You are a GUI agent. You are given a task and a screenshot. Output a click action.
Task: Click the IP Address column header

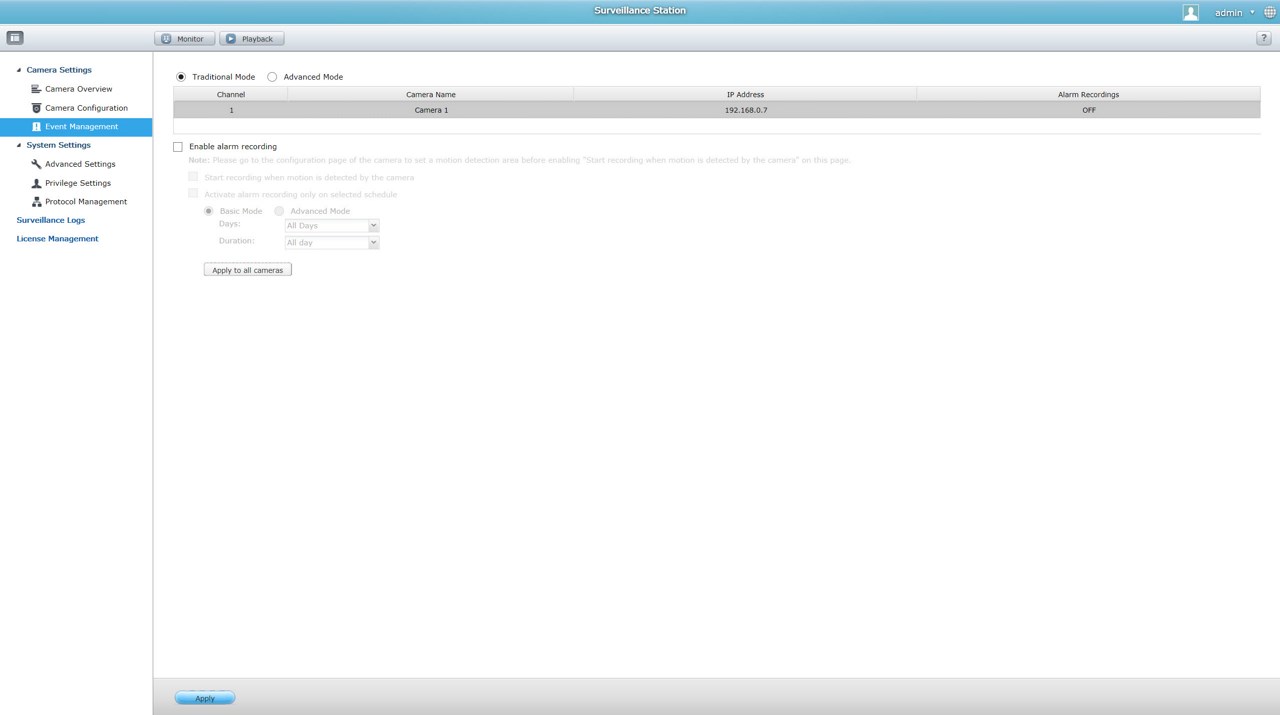coord(745,94)
